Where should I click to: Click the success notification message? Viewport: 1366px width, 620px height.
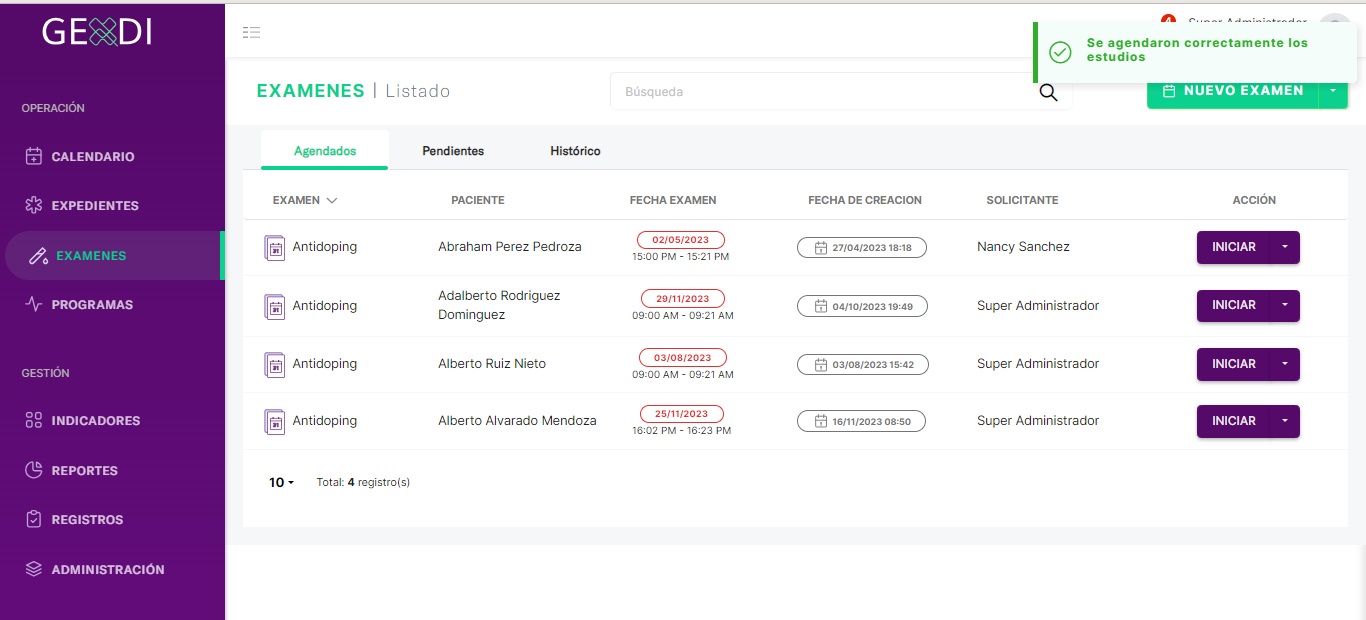pyautogui.click(x=1197, y=50)
